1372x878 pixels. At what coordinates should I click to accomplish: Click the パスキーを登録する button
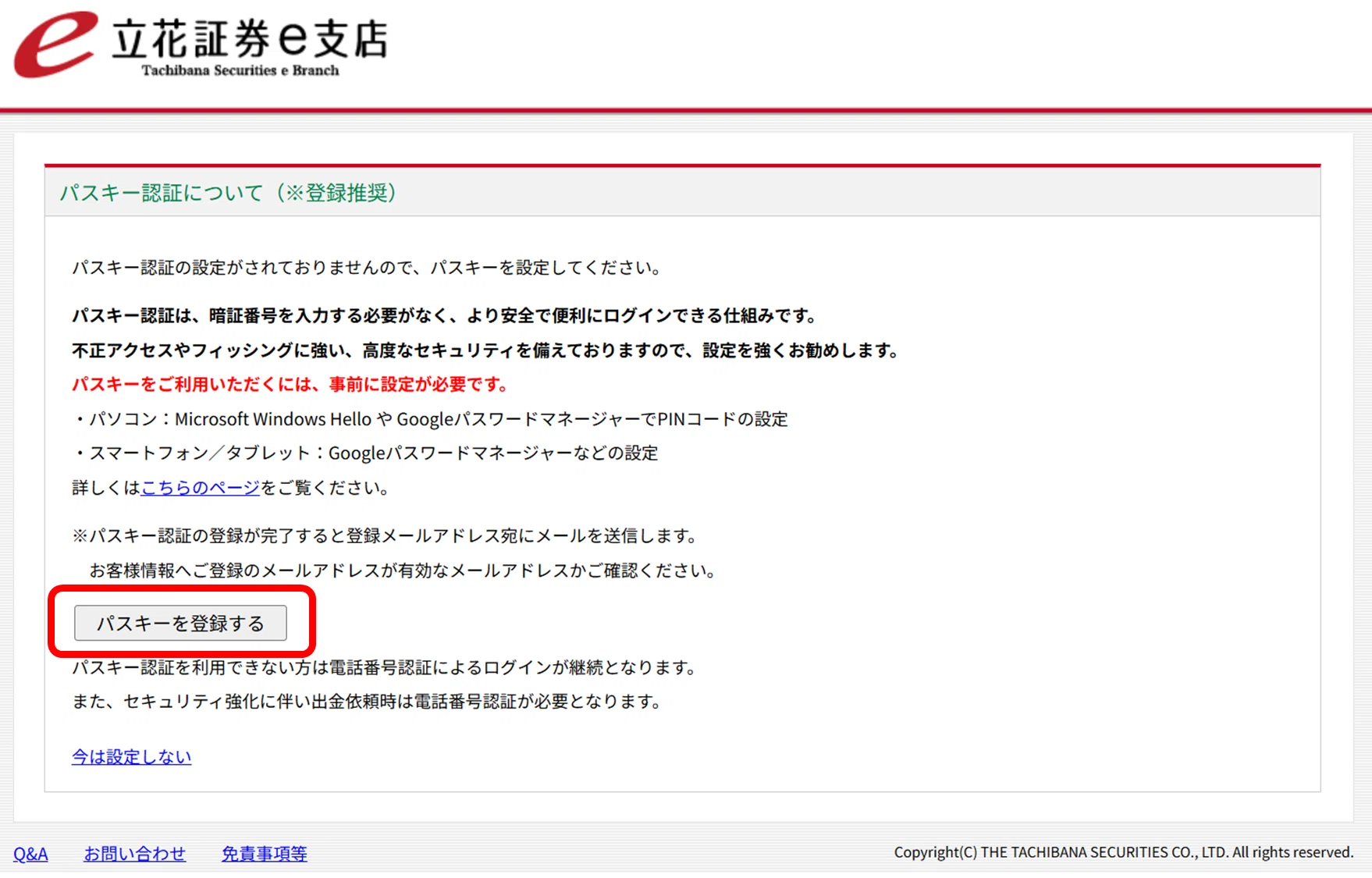[x=180, y=623]
